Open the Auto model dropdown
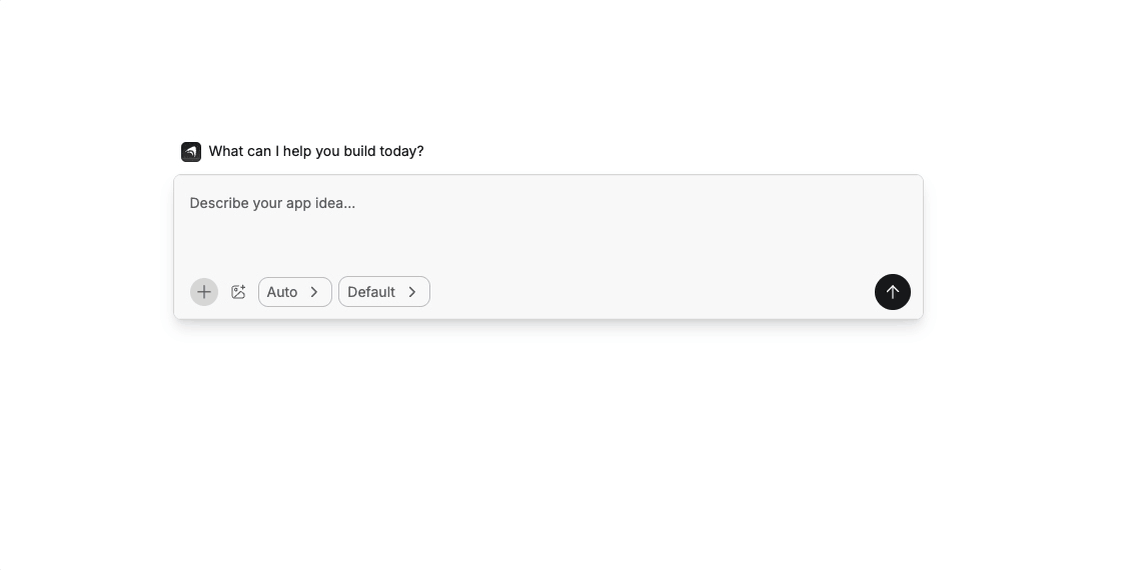The width and height of the screenshot is (1141, 570). 294,292
